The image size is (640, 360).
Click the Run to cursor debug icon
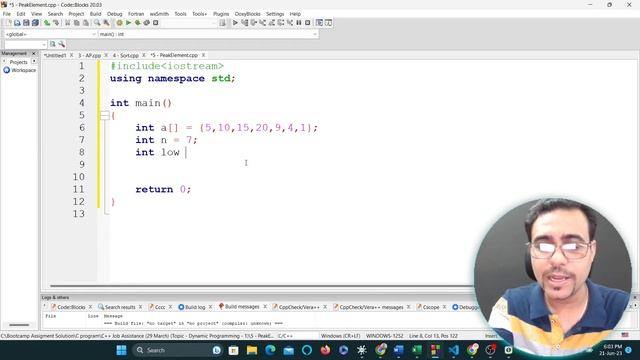[x=244, y=23]
